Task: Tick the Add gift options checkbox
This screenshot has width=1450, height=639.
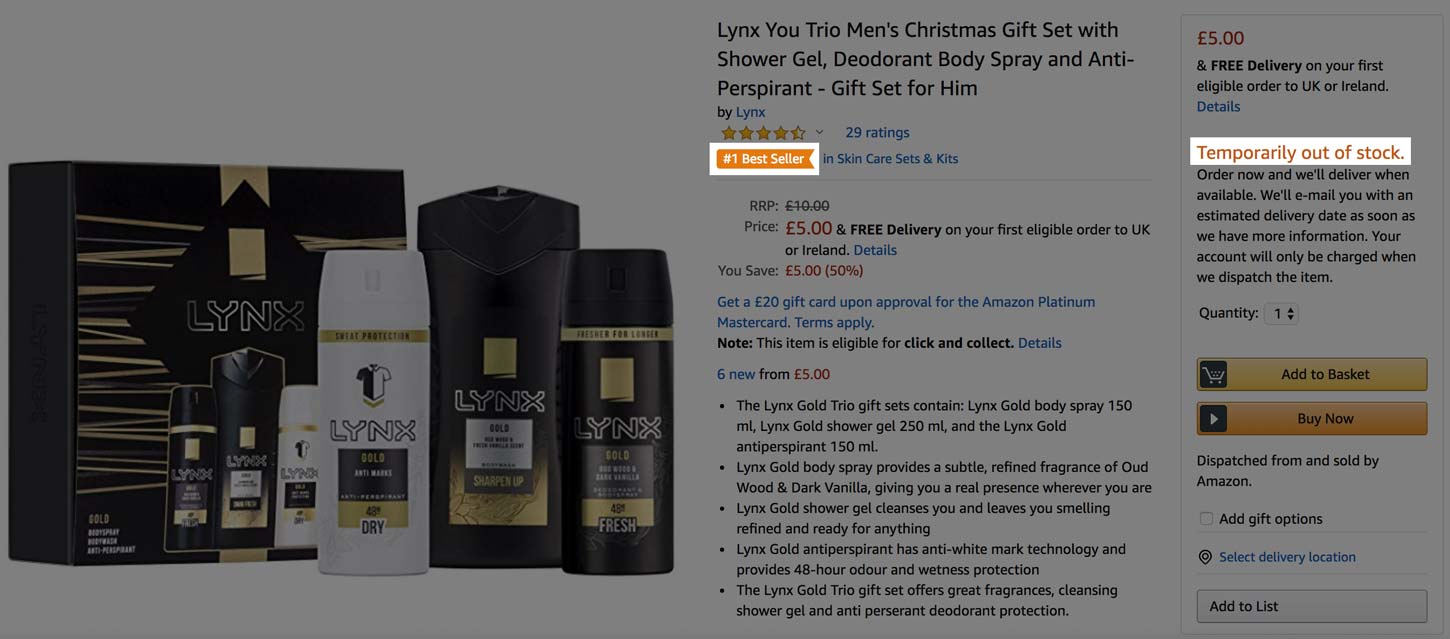Action: click(x=1206, y=518)
